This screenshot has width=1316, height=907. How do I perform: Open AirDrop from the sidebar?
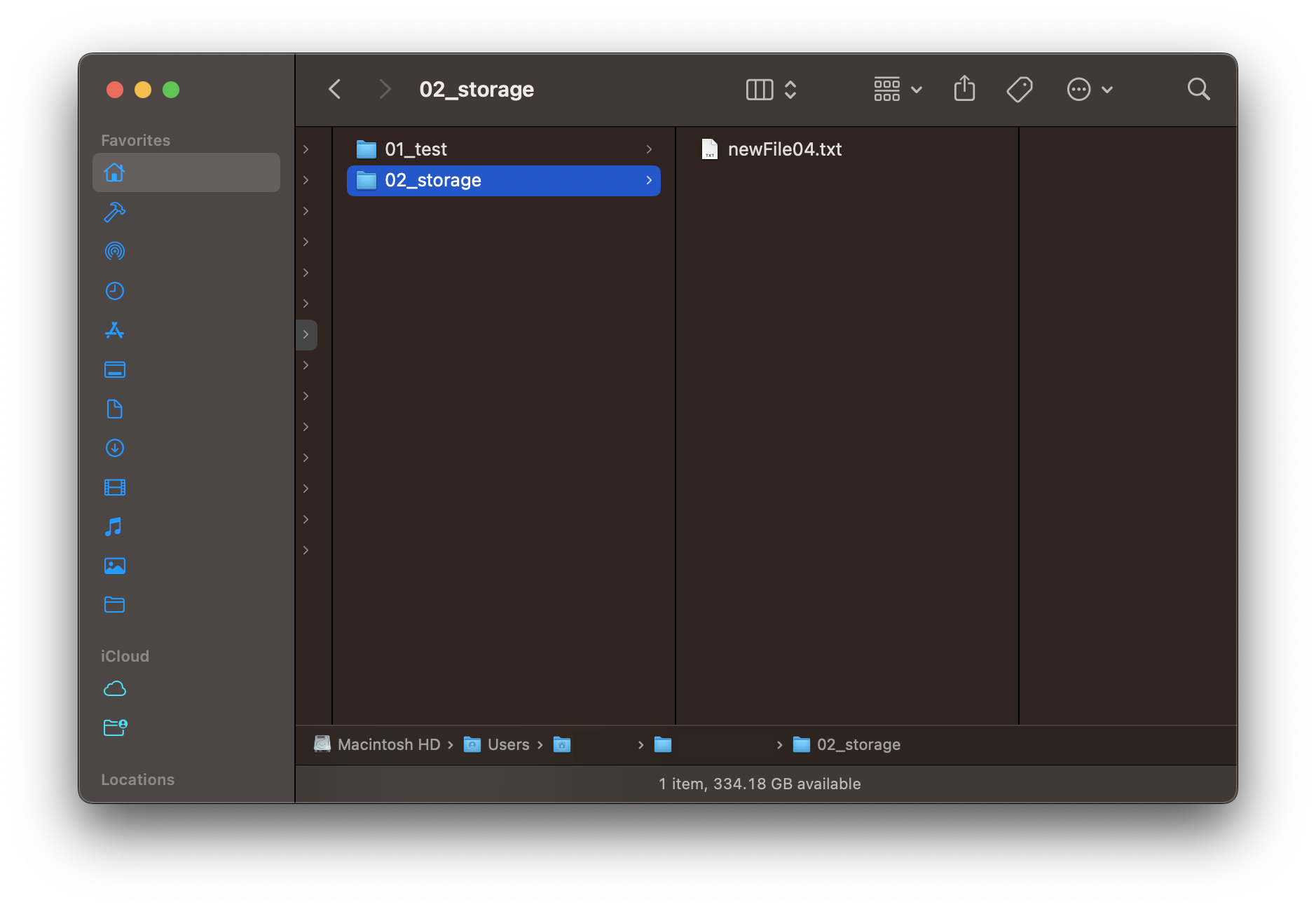click(114, 251)
